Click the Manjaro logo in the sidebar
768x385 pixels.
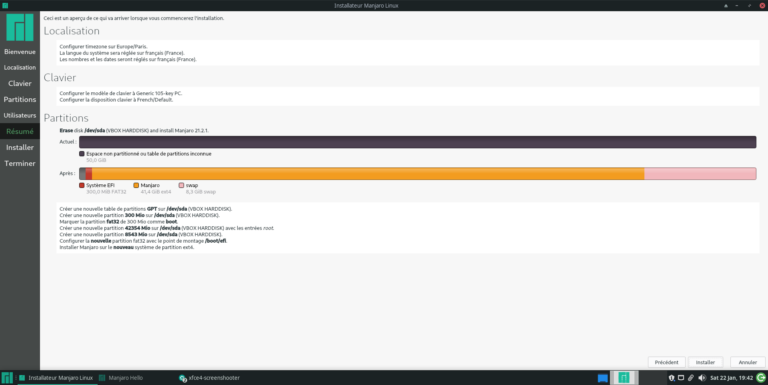[x=20, y=27]
